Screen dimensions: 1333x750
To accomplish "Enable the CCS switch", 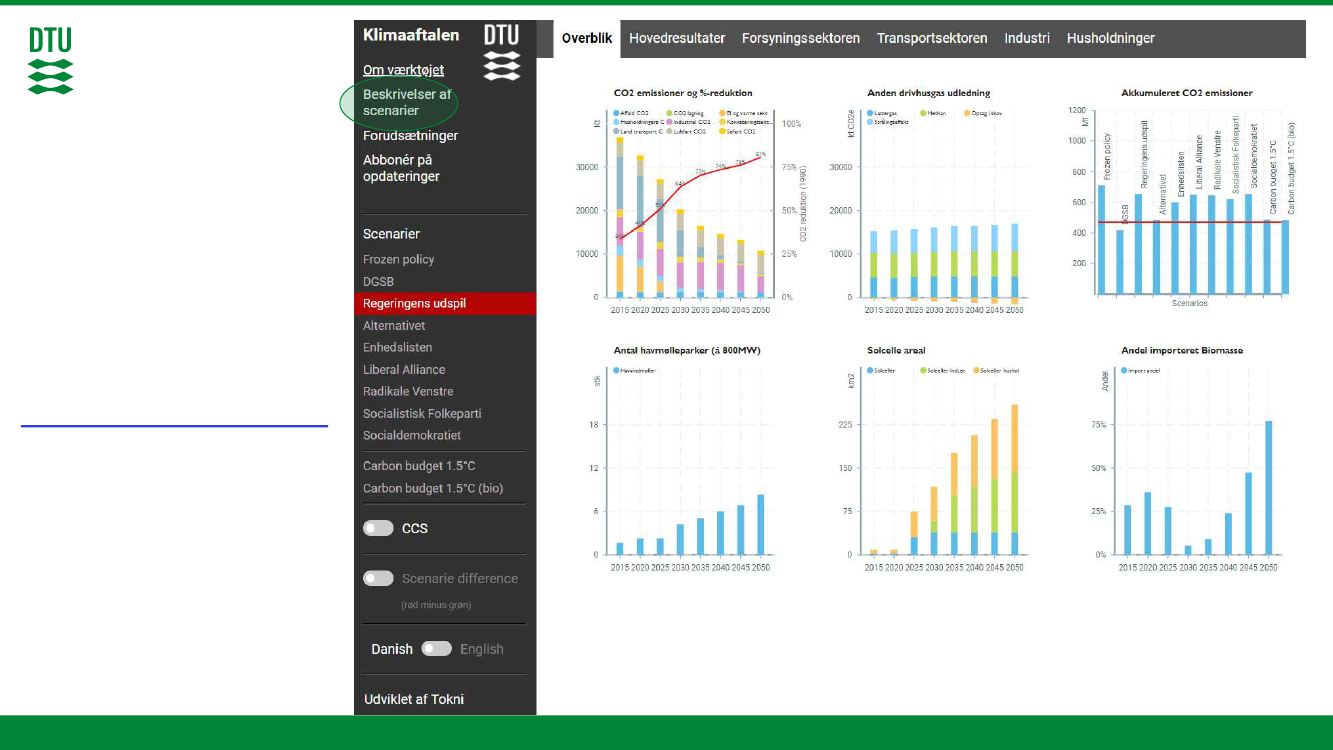I will pos(378,528).
